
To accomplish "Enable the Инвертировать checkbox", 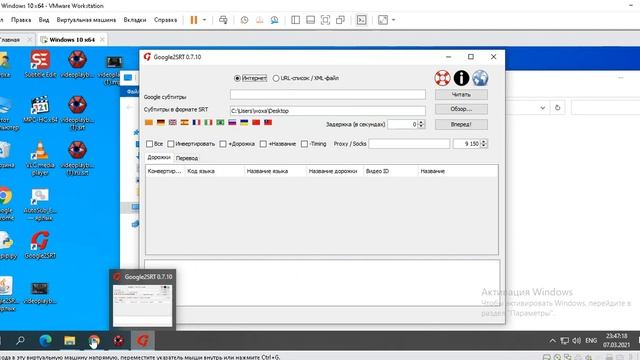I will click(x=171, y=144).
